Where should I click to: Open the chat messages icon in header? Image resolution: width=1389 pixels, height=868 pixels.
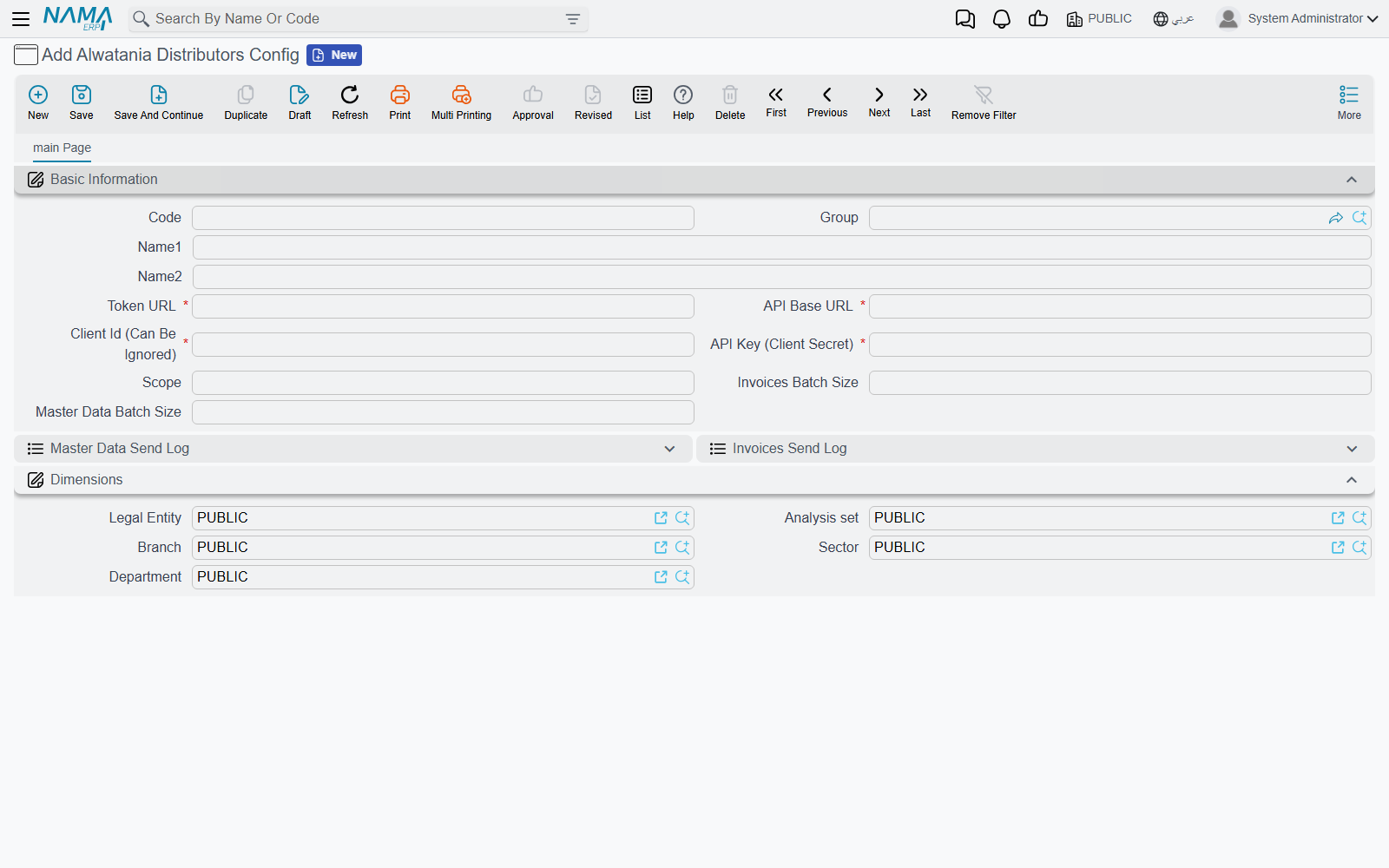pyautogui.click(x=965, y=19)
